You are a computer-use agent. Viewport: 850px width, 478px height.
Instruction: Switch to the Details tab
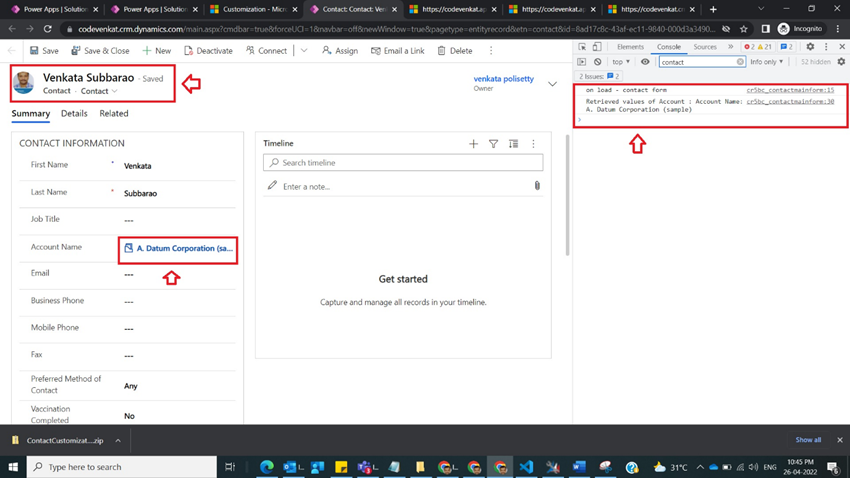(x=74, y=113)
